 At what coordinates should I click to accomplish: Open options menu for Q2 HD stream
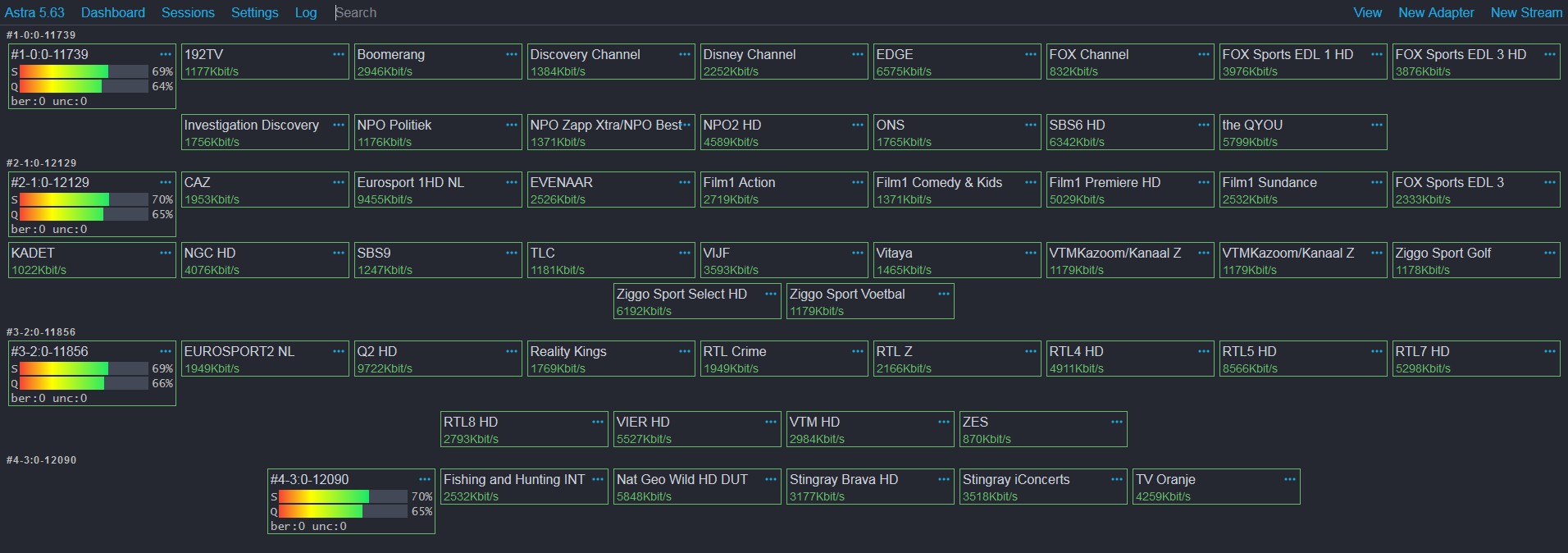(512, 351)
